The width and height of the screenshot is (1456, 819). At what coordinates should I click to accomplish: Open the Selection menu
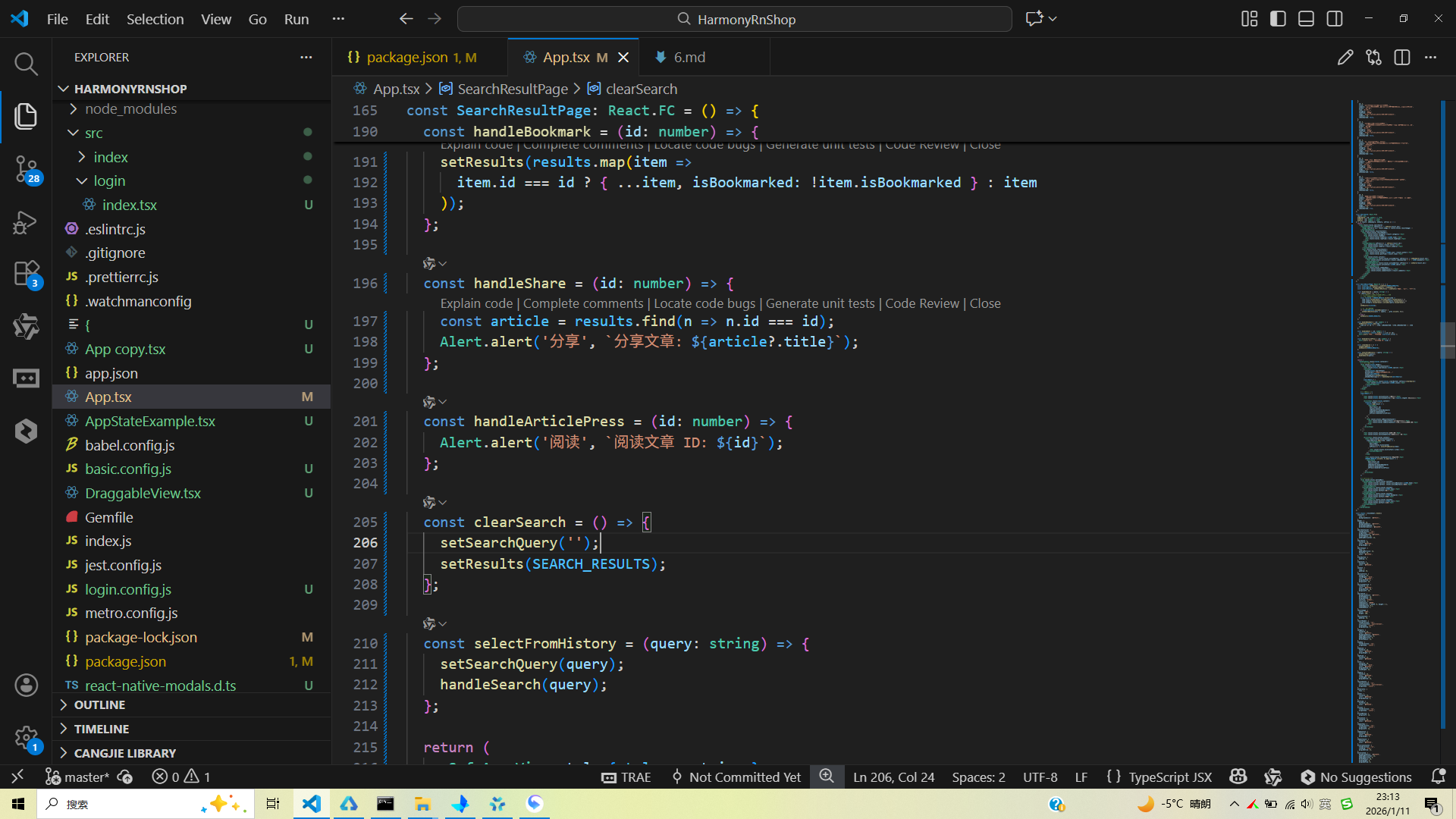(155, 19)
